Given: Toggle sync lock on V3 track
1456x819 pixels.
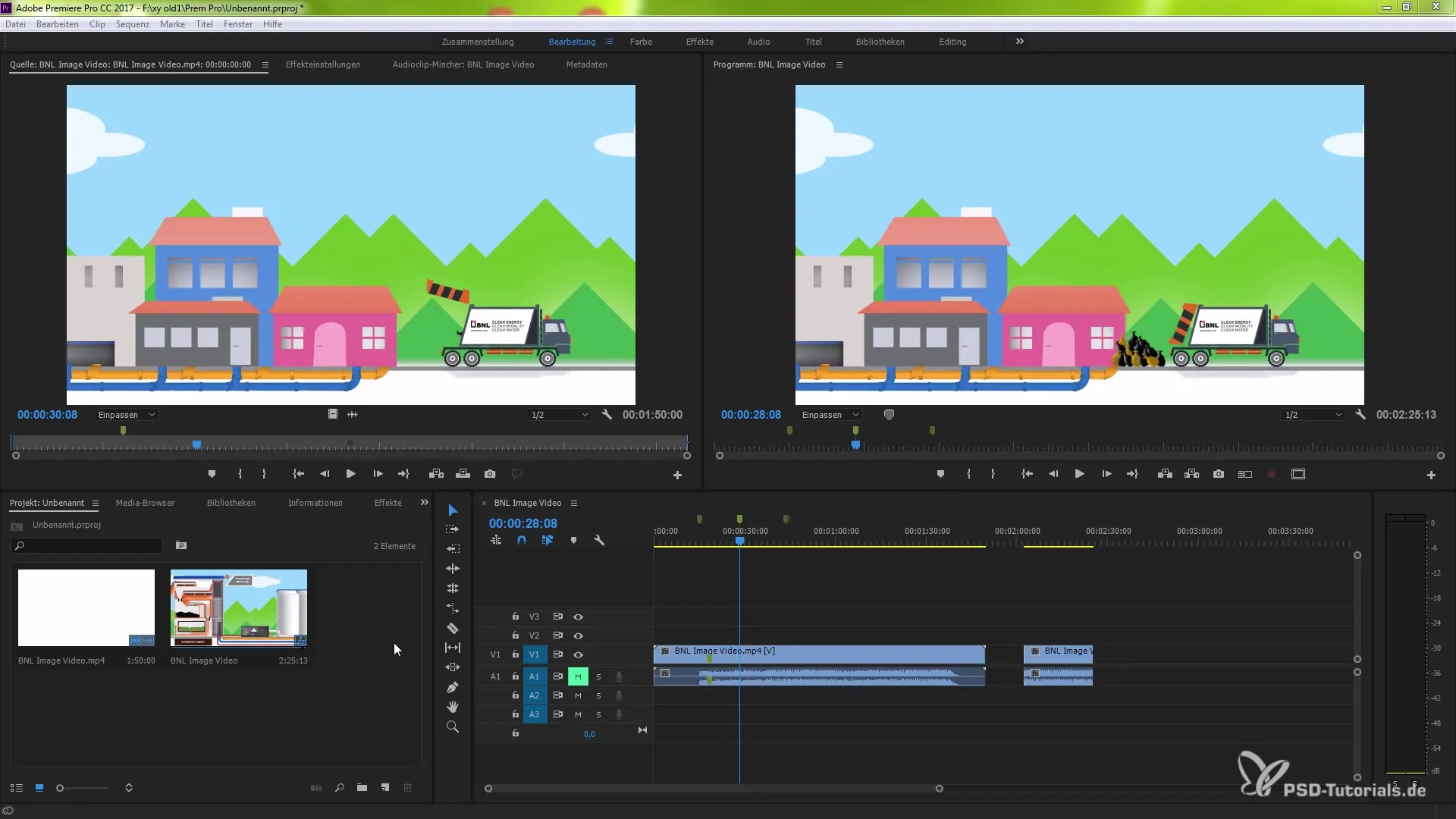Looking at the screenshot, I should (x=557, y=617).
